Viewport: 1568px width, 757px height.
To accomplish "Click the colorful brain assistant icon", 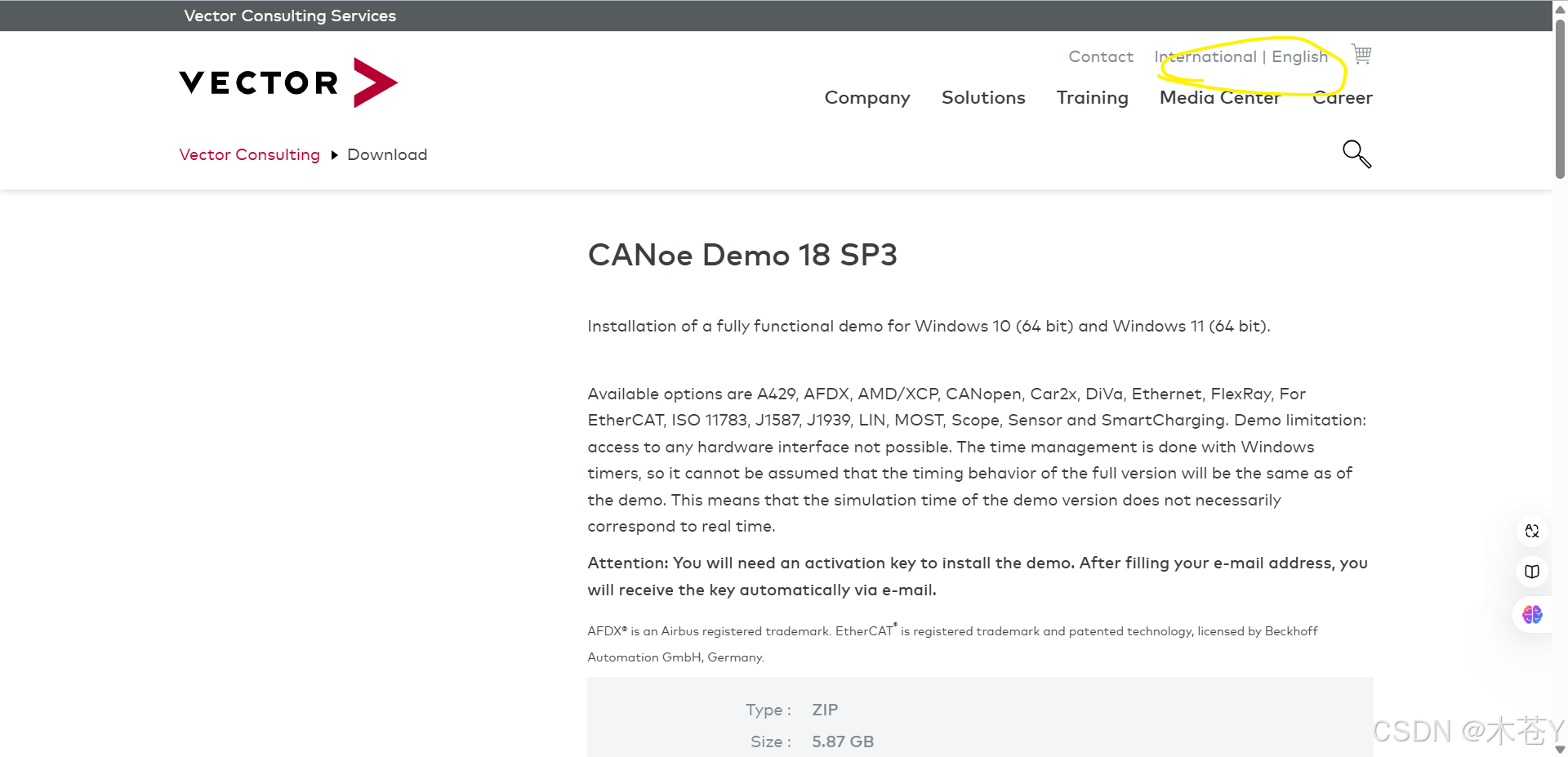I will pyautogui.click(x=1532, y=614).
